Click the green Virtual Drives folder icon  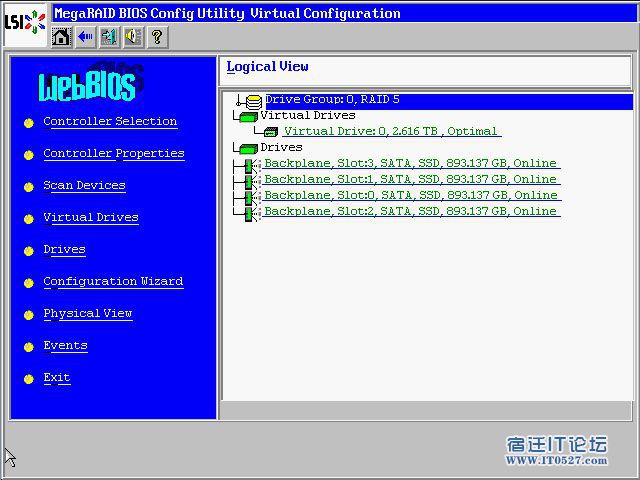coord(249,117)
